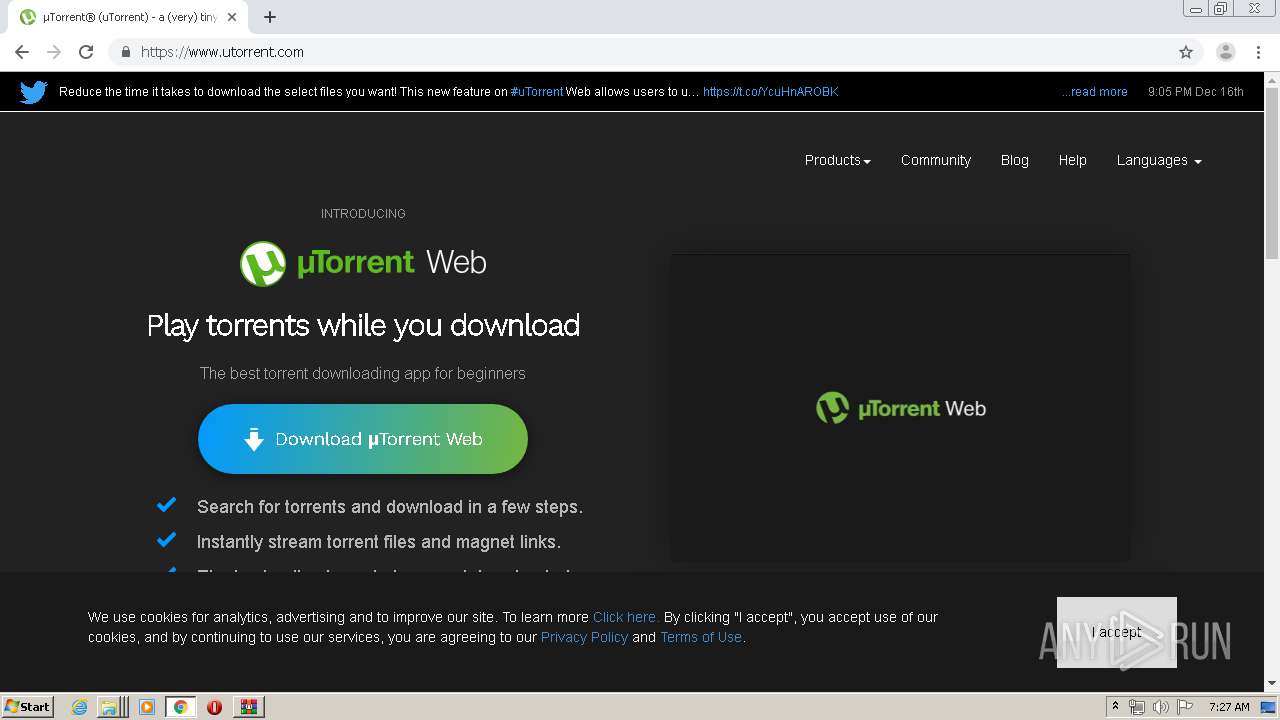Screen dimensions: 1280x720
Task: Click the INTRODUCING label
Action: [363, 214]
